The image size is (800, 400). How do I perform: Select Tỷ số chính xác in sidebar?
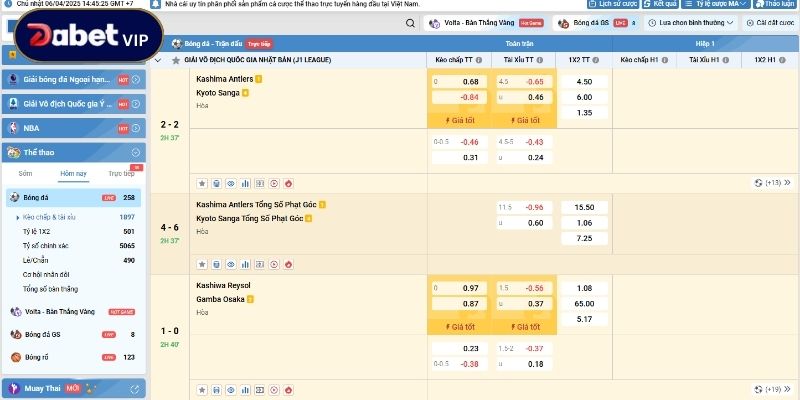45,246
